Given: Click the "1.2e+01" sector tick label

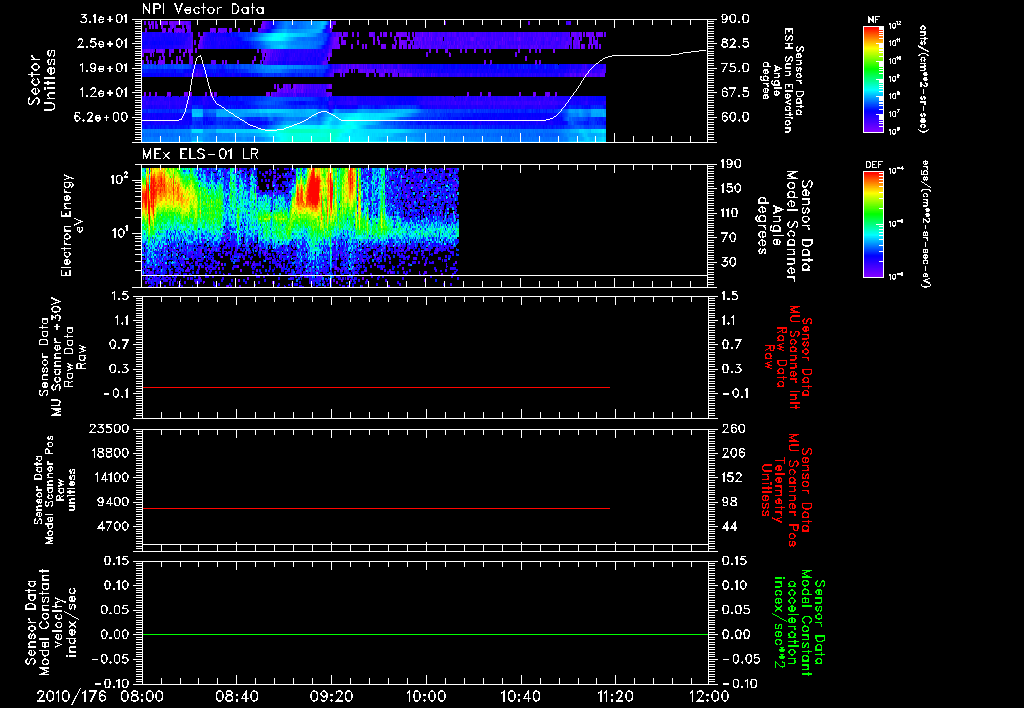Looking at the screenshot, I should point(104,93).
